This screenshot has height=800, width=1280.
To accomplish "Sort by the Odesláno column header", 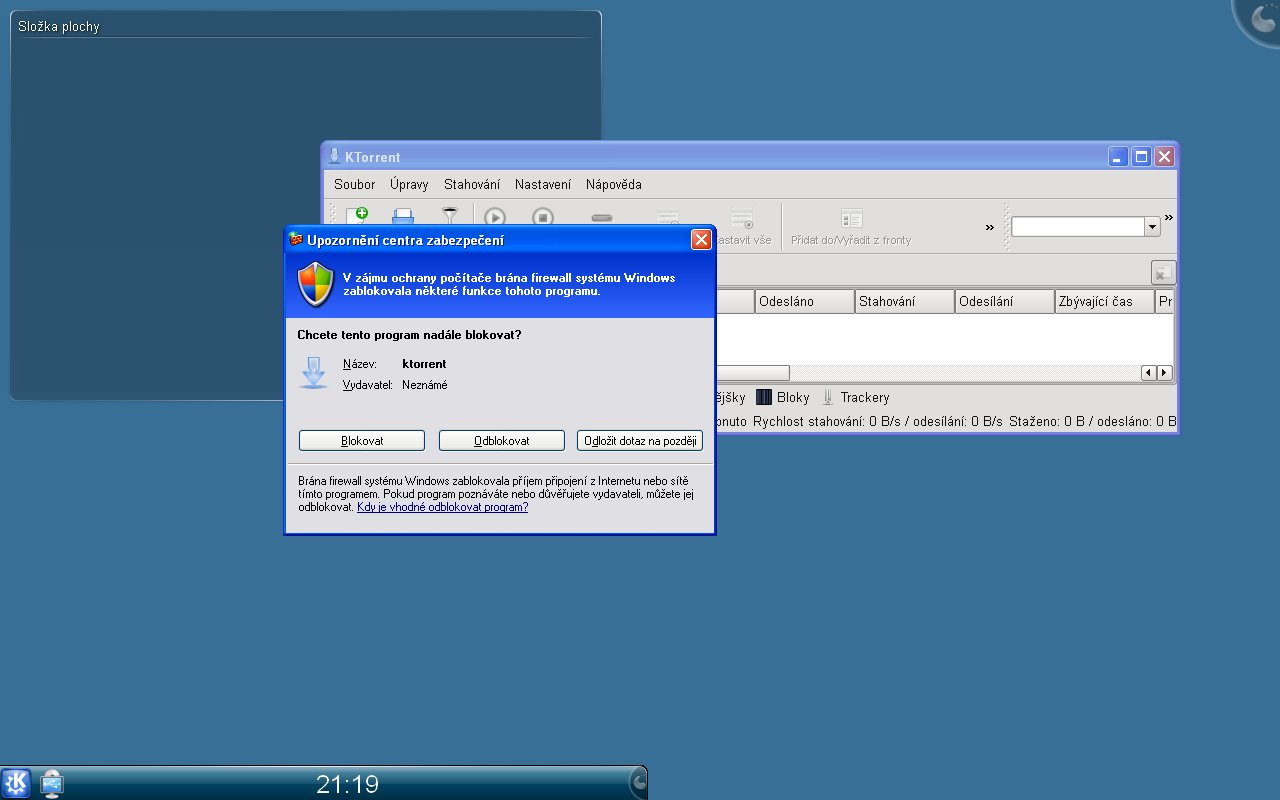I will coord(805,301).
